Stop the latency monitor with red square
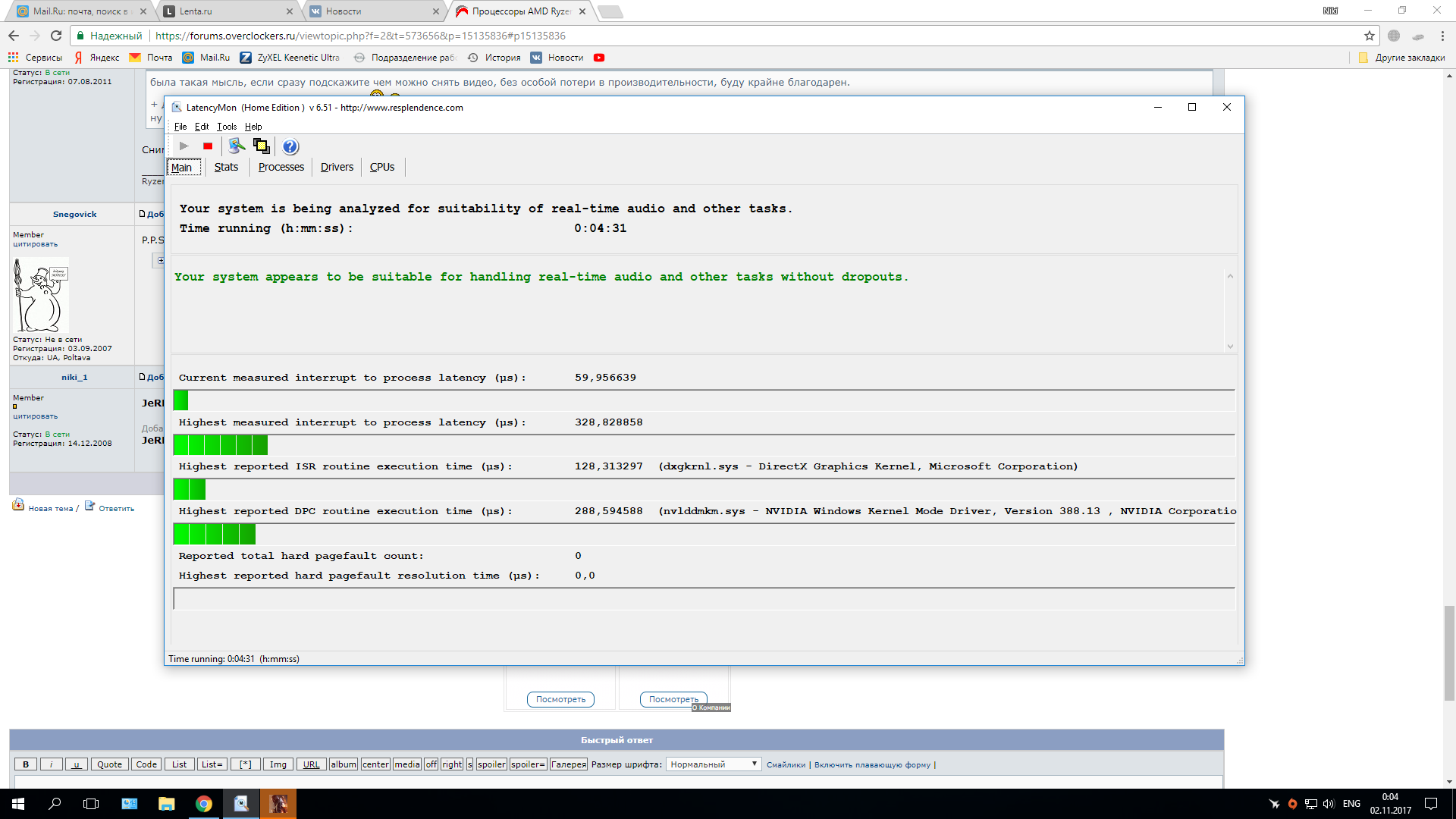Viewport: 1456px width, 819px height. click(208, 146)
